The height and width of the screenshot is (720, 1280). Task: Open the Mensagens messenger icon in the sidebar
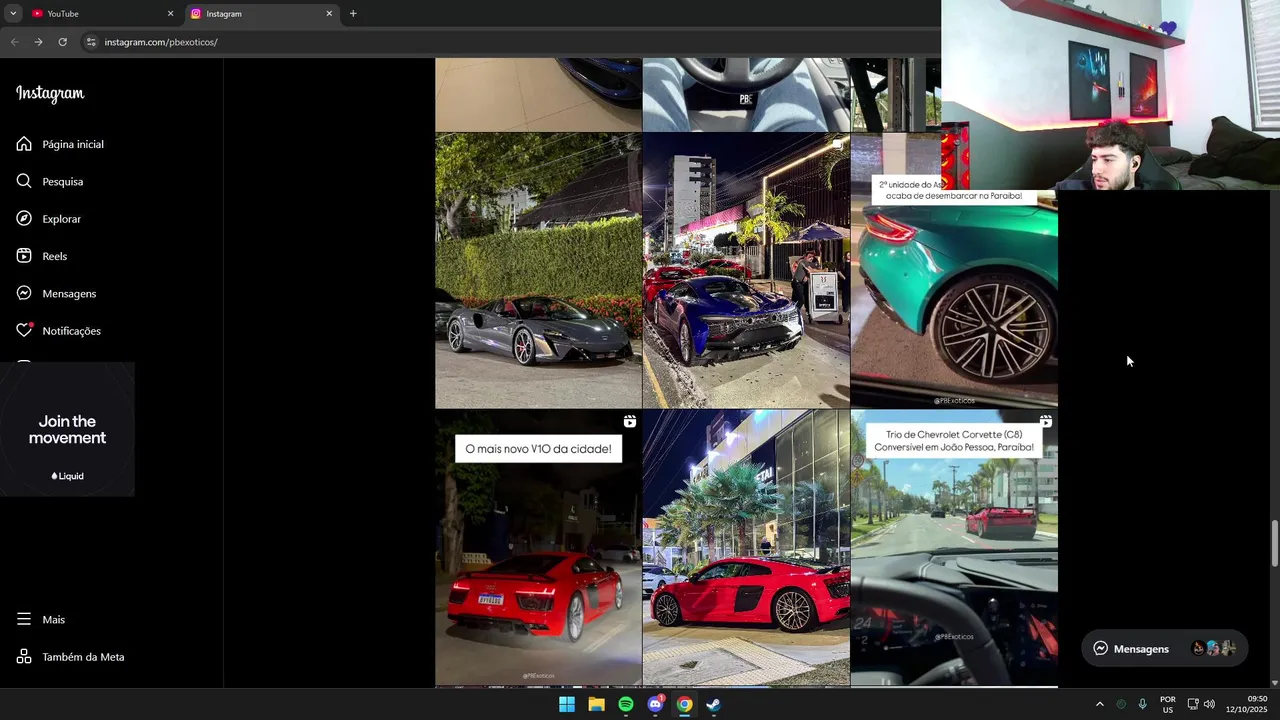click(x=24, y=293)
